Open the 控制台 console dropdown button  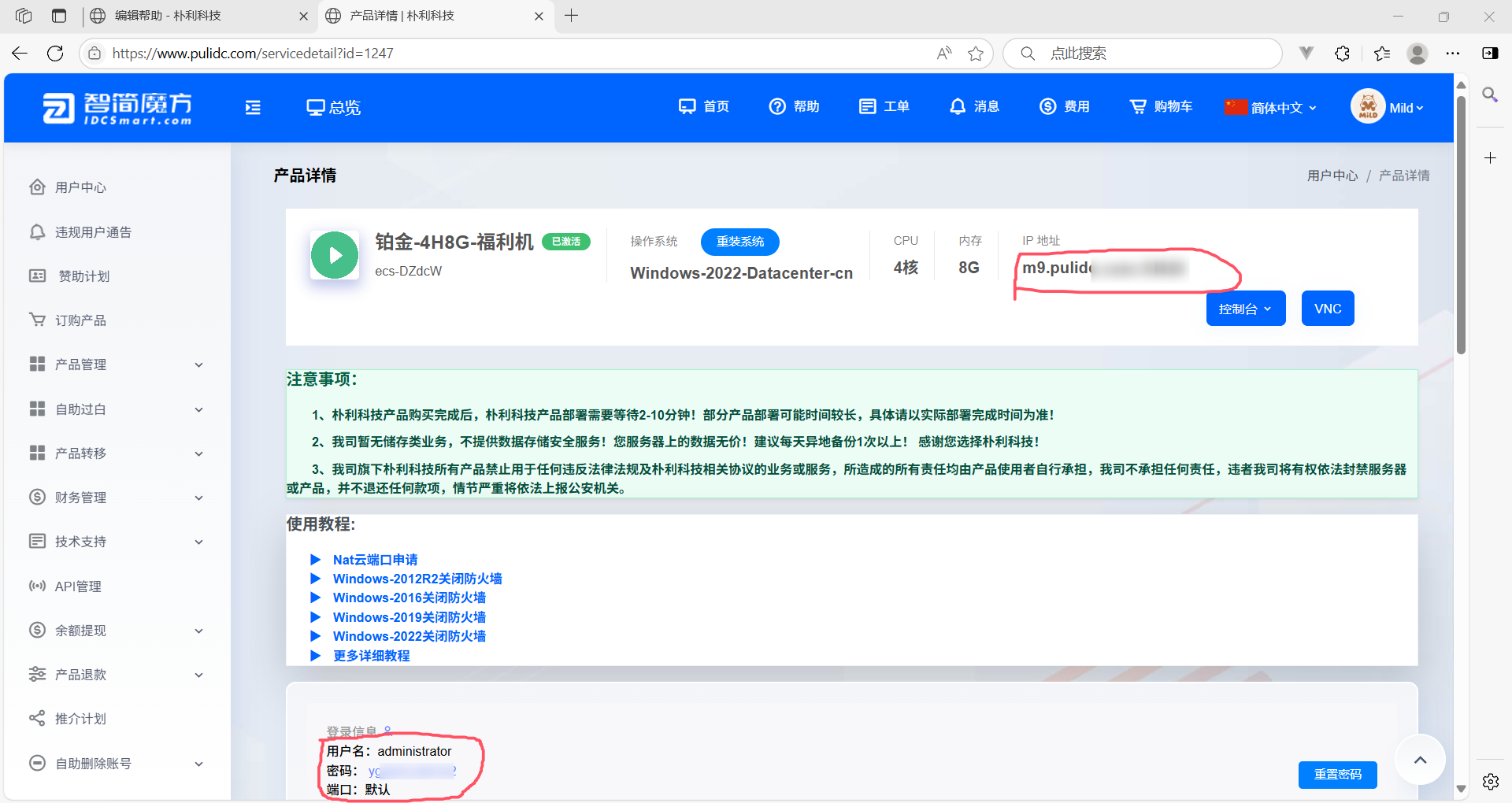click(1246, 309)
